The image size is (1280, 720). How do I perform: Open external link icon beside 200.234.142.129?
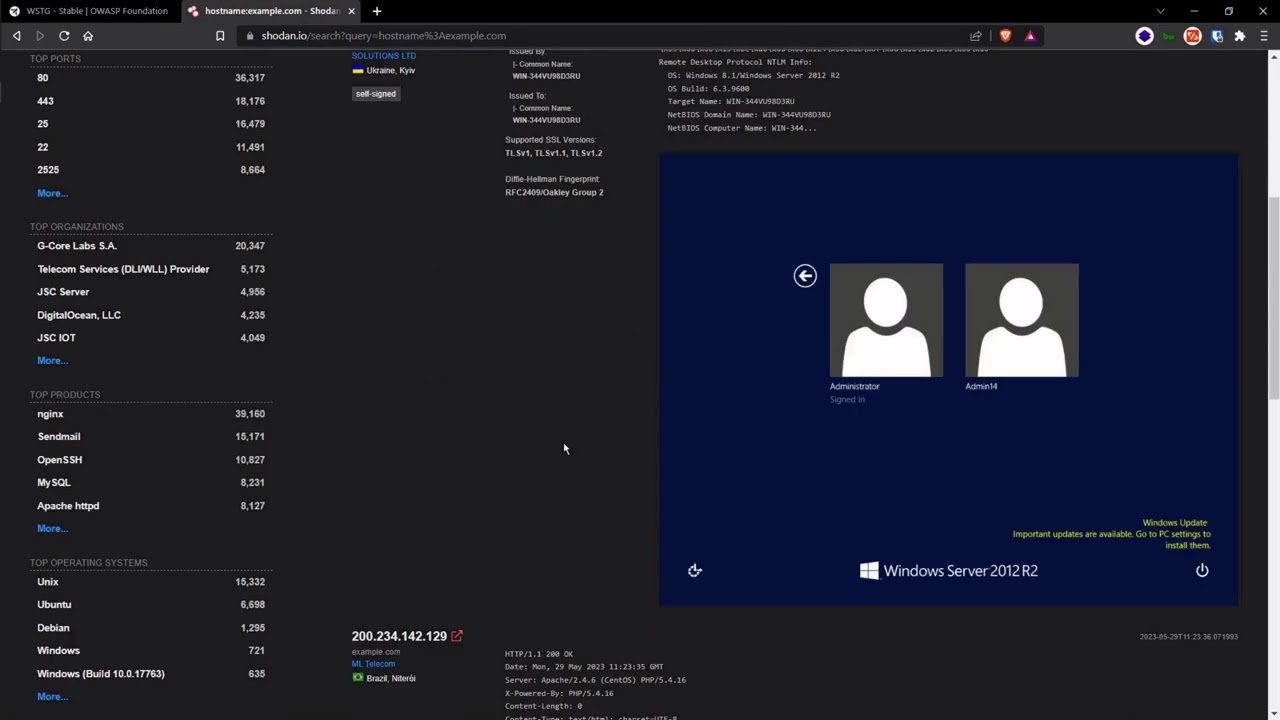point(457,636)
